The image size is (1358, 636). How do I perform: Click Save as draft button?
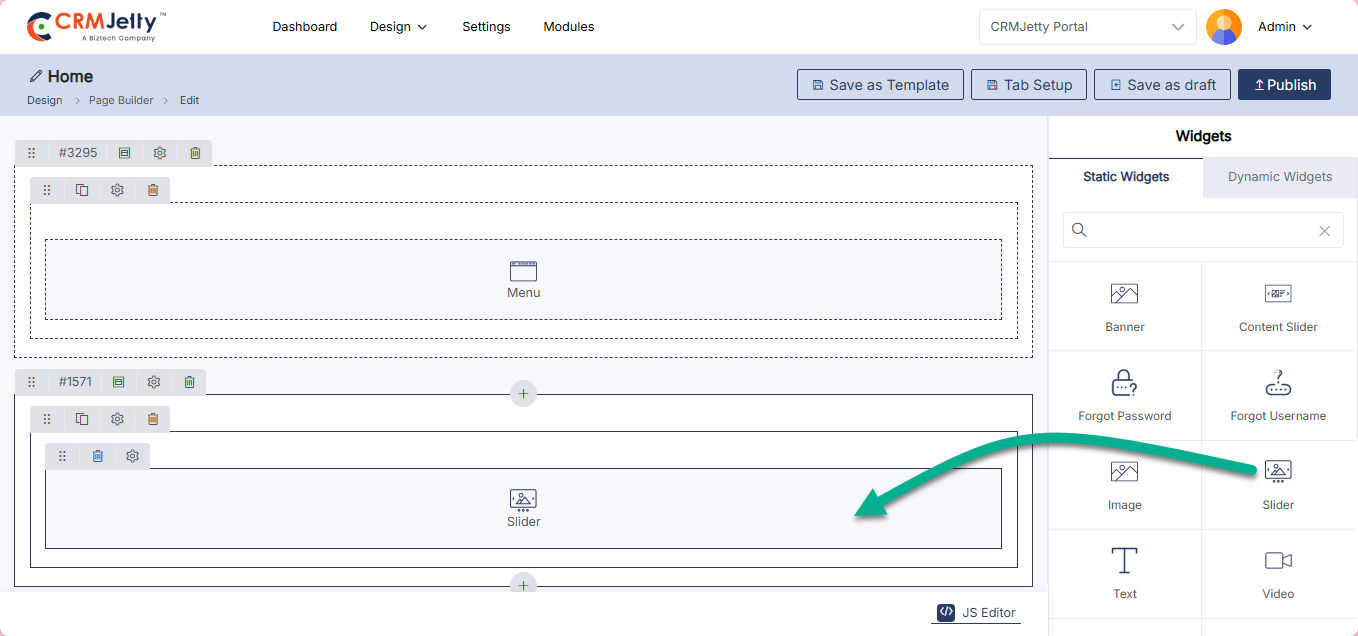pos(1161,85)
